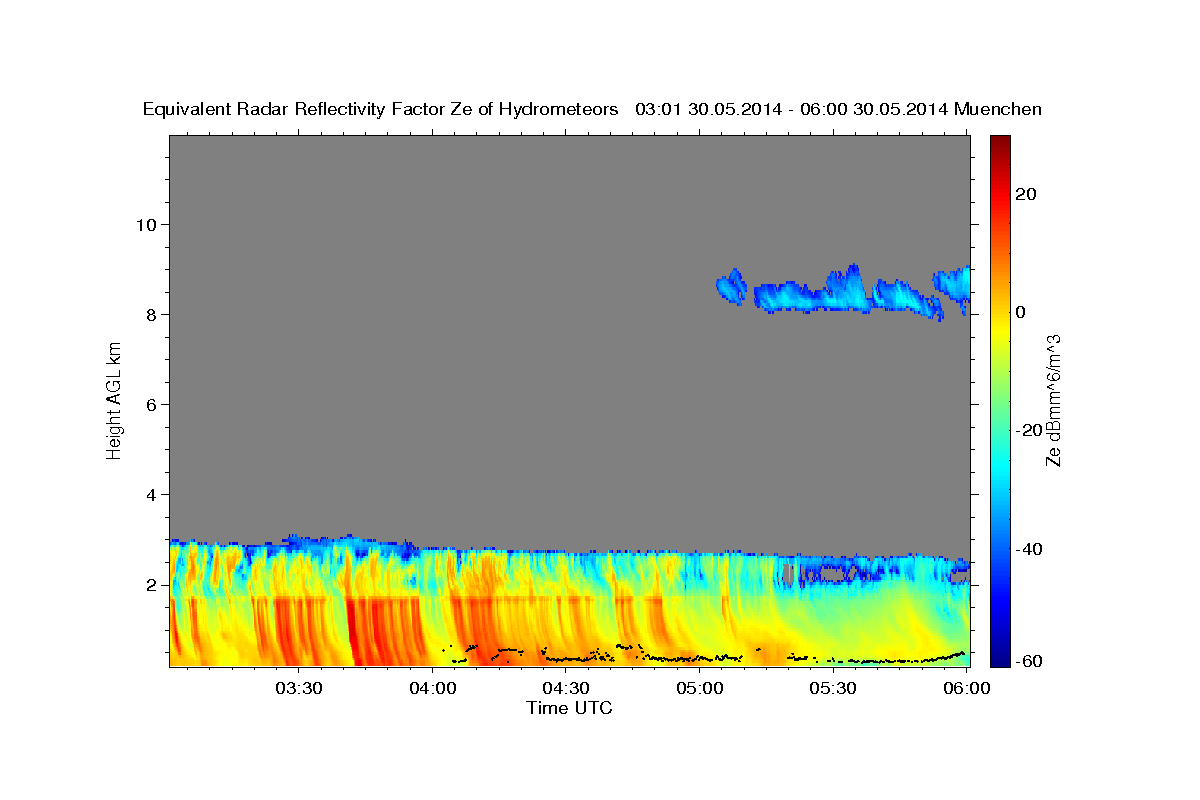Click the height axis label 10
This screenshot has width=1200, height=800.
(x=147, y=224)
